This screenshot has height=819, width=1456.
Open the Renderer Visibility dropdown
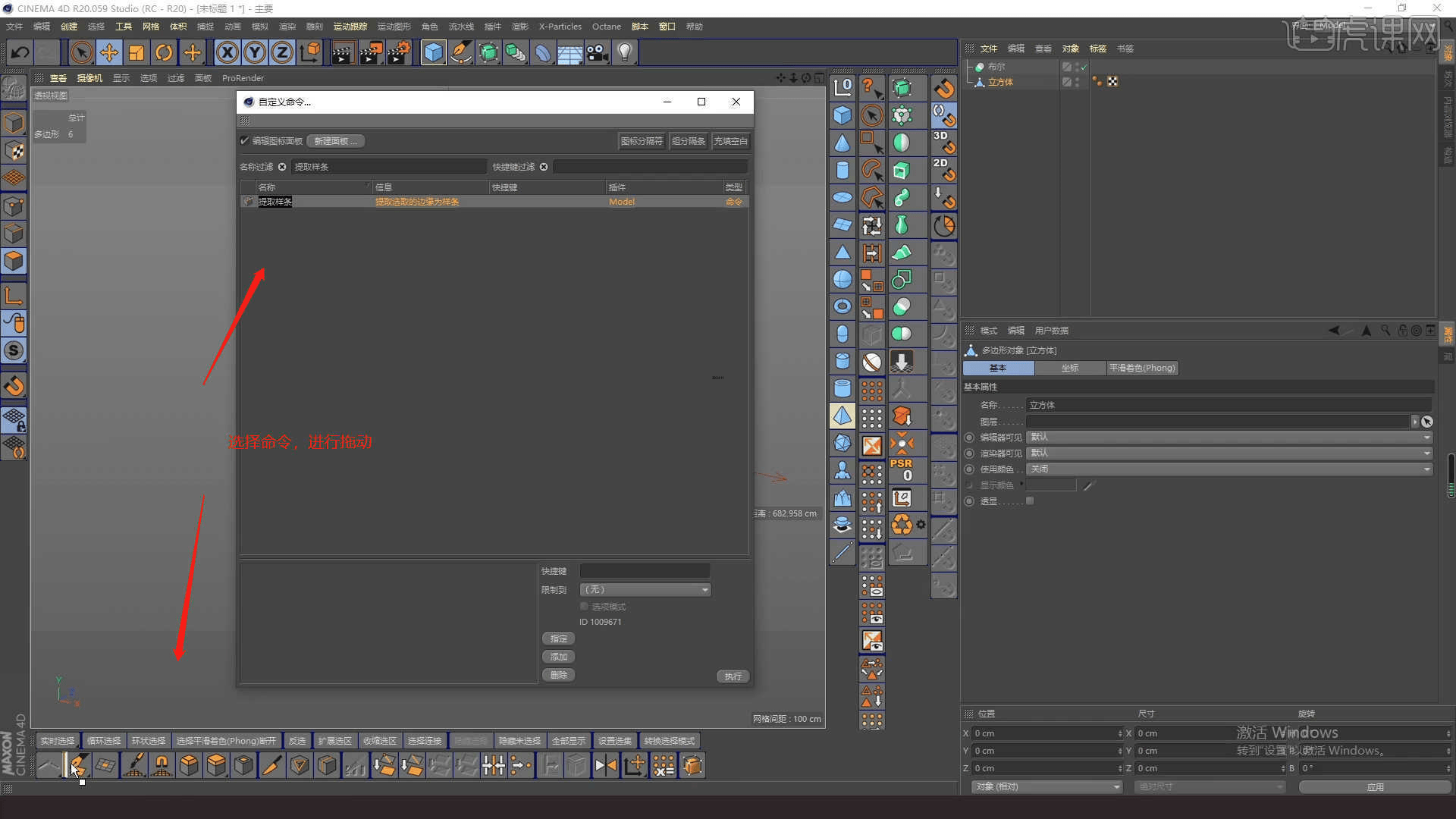point(1229,453)
